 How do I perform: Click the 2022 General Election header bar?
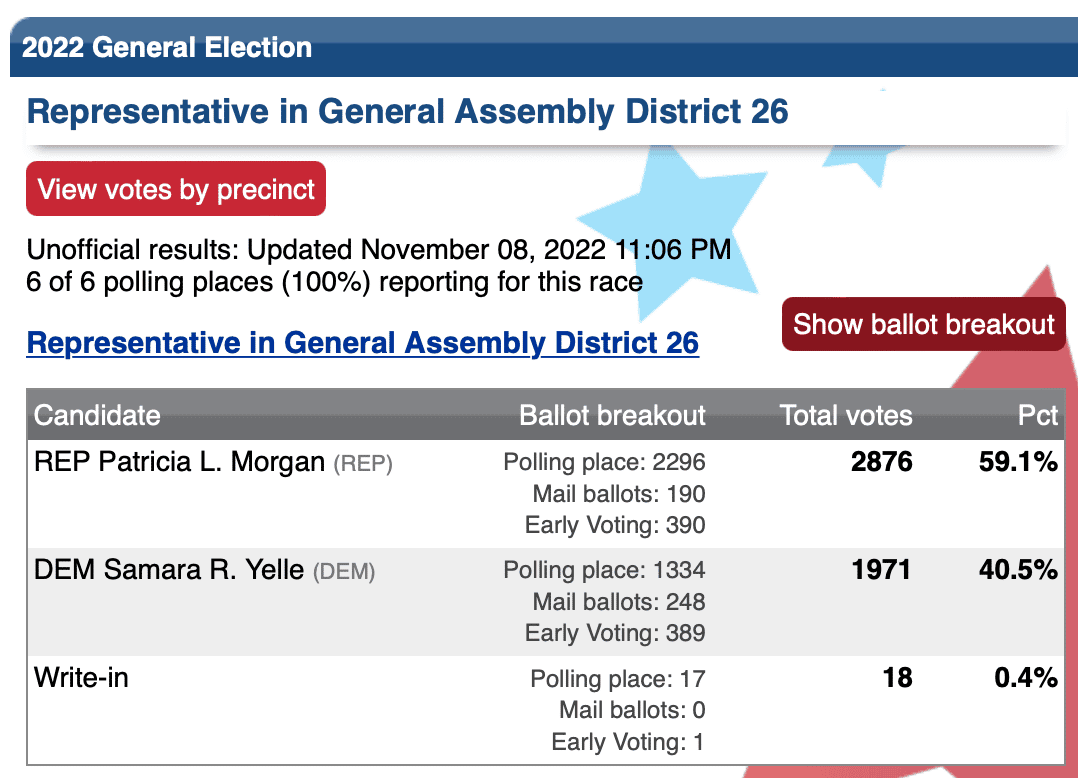tap(544, 47)
